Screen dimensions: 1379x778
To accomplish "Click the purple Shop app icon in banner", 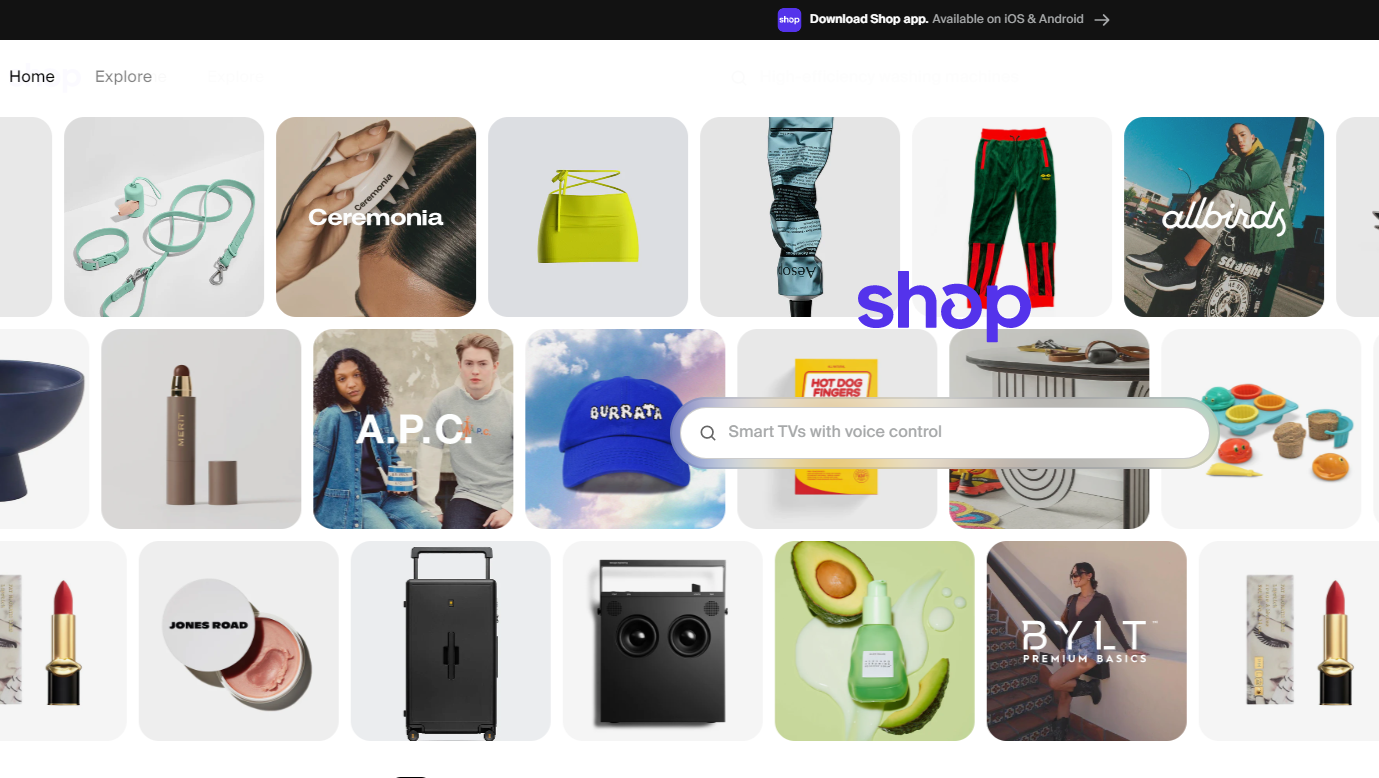I will 789,20.
